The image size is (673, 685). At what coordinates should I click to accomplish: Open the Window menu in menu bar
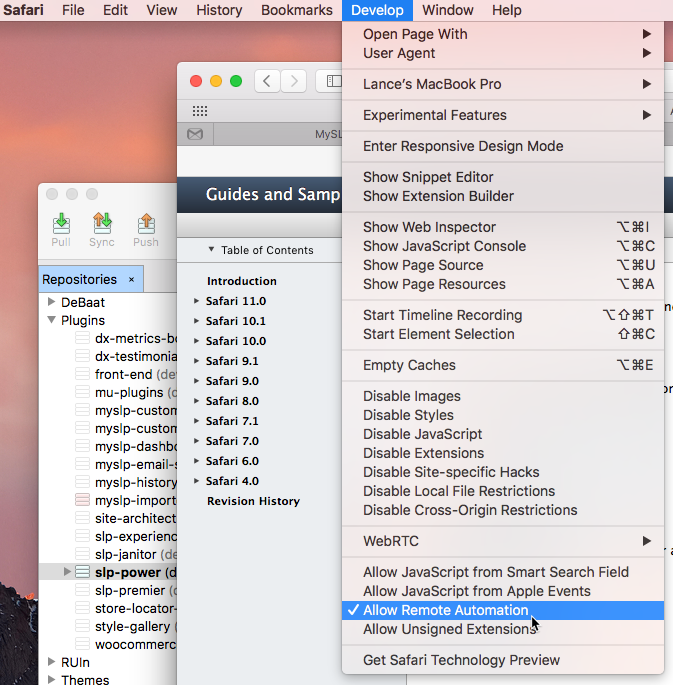tap(448, 10)
